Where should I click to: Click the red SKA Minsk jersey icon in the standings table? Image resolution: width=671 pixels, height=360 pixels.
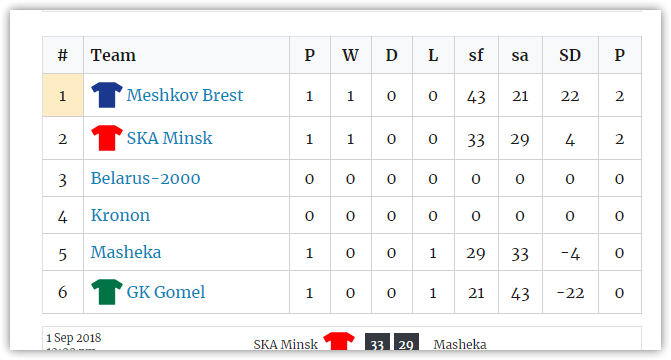tap(107, 138)
